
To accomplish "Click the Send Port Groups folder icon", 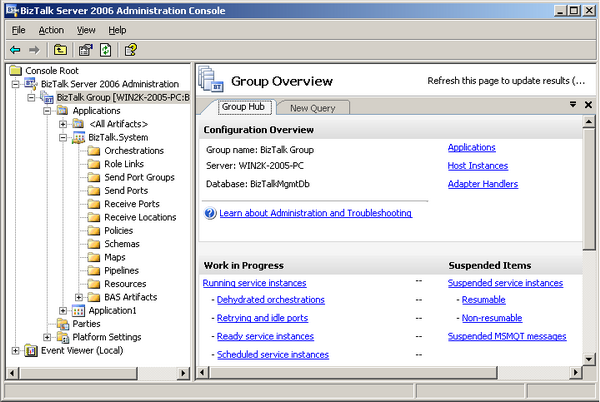I will (x=94, y=177).
